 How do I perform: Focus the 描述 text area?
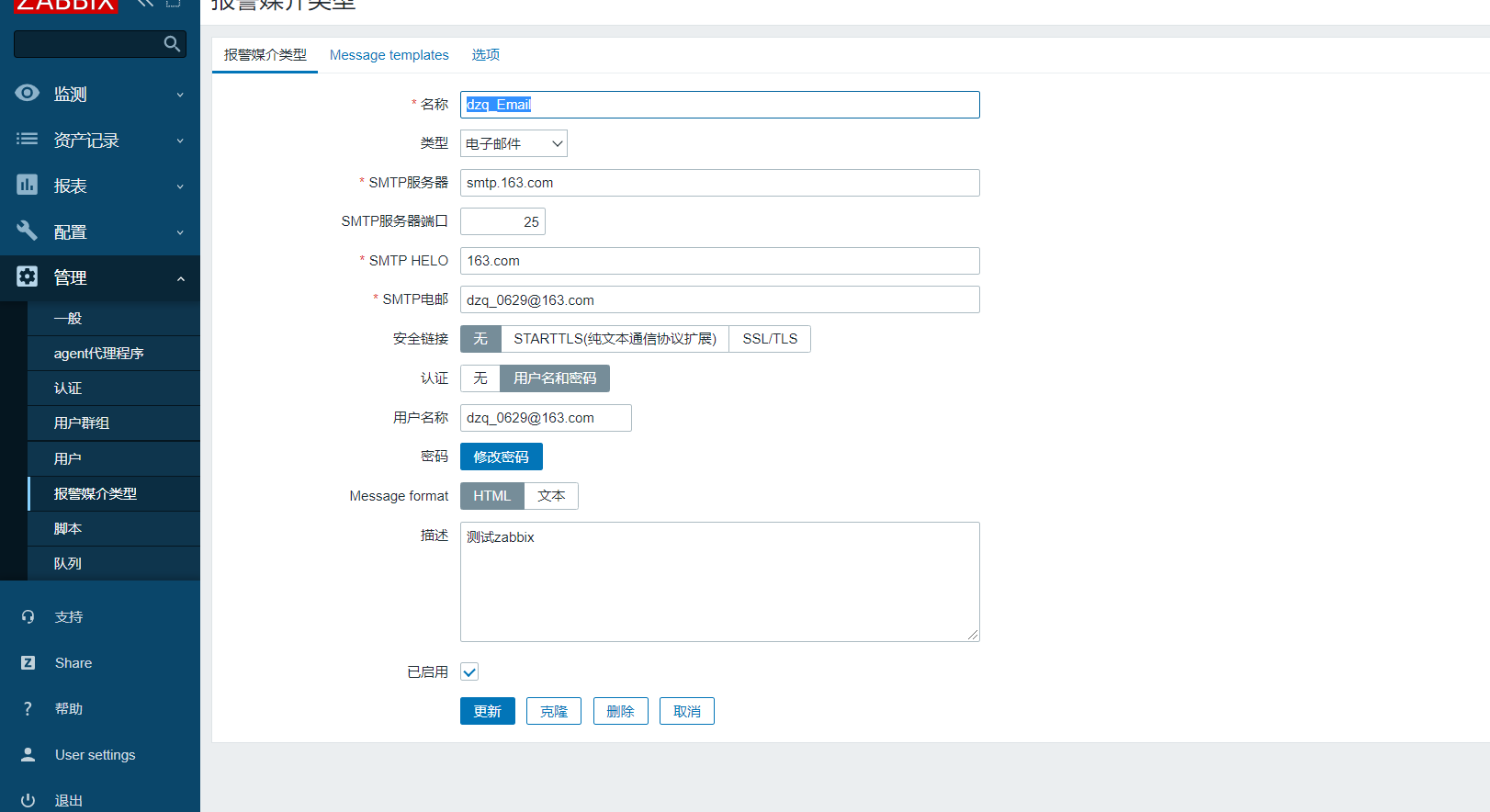pos(720,581)
